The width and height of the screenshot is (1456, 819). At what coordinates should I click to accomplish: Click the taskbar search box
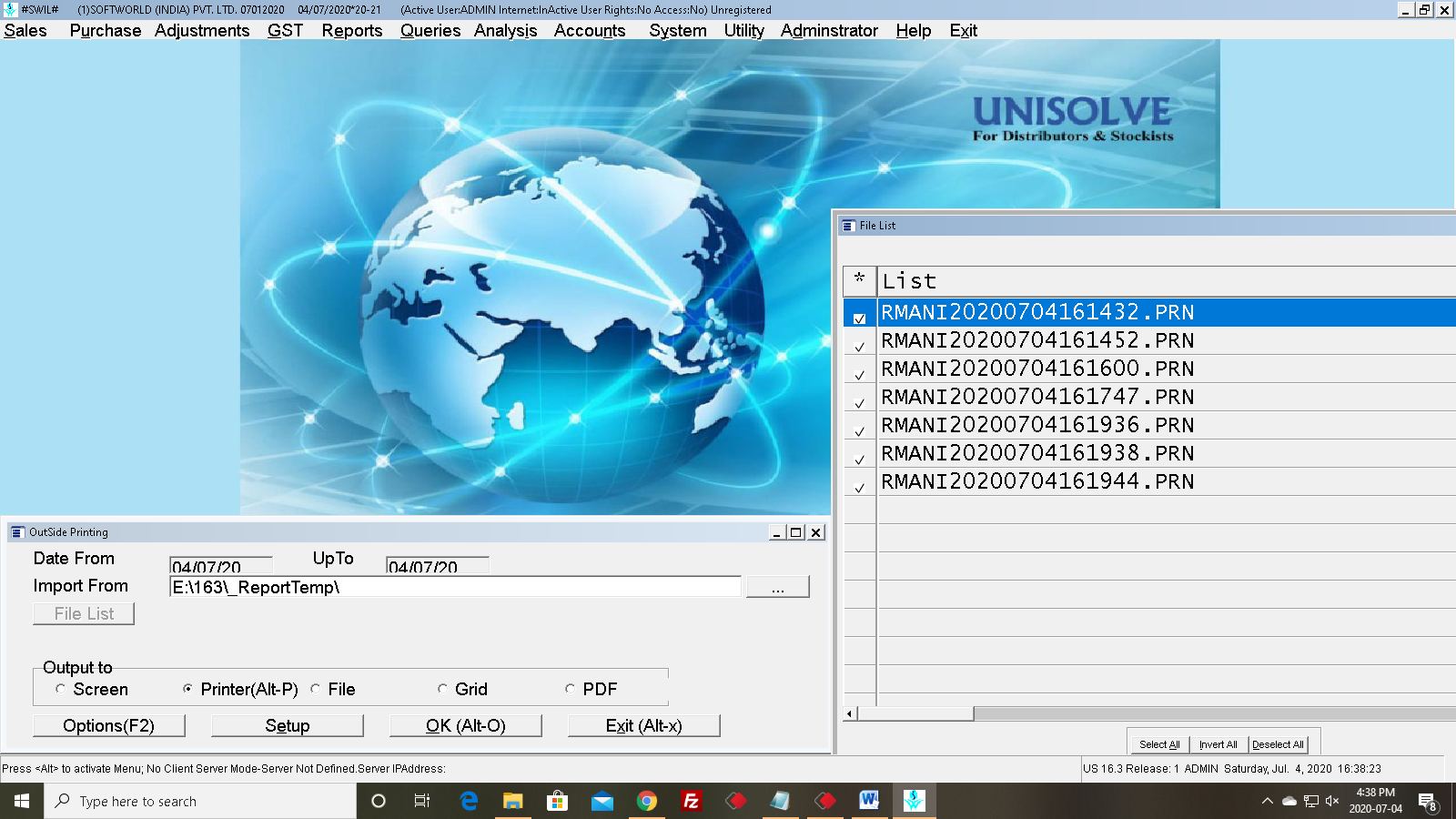pyautogui.click(x=200, y=801)
